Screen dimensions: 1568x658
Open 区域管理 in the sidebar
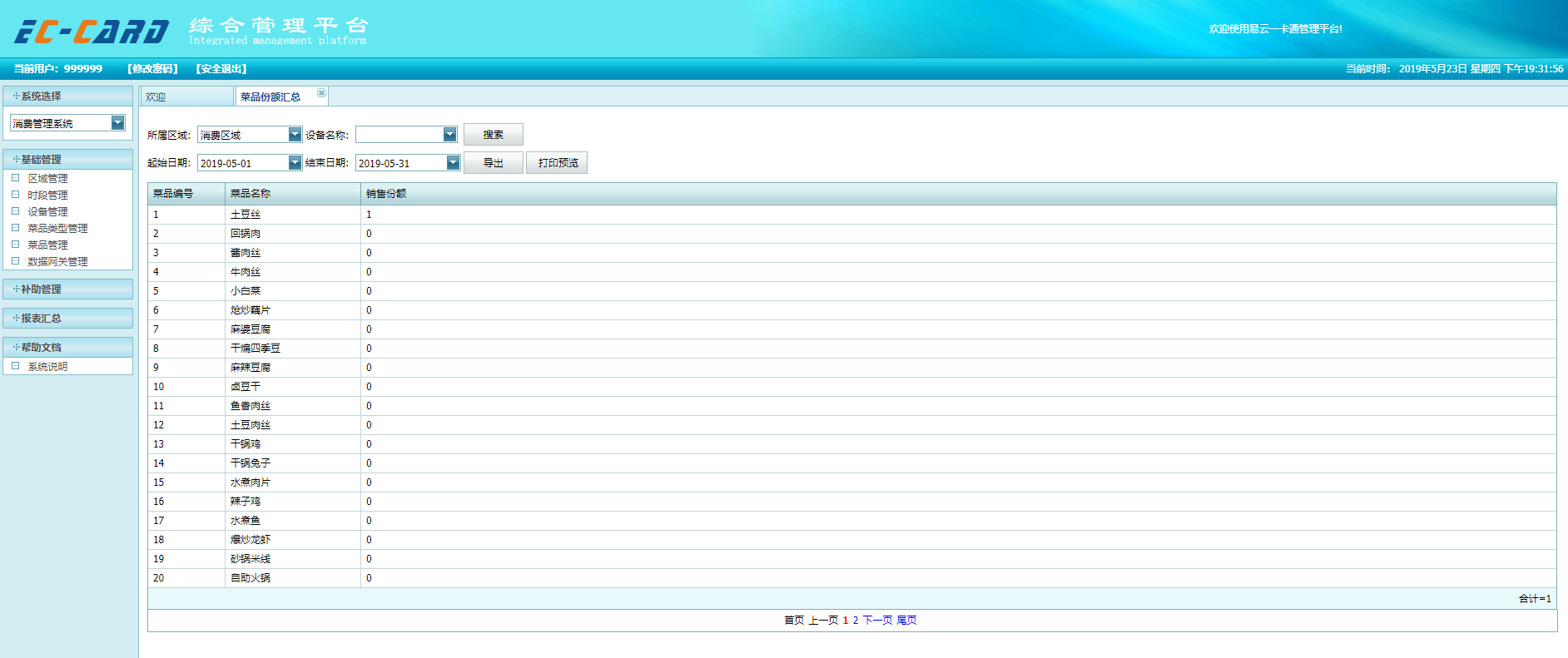[47, 178]
